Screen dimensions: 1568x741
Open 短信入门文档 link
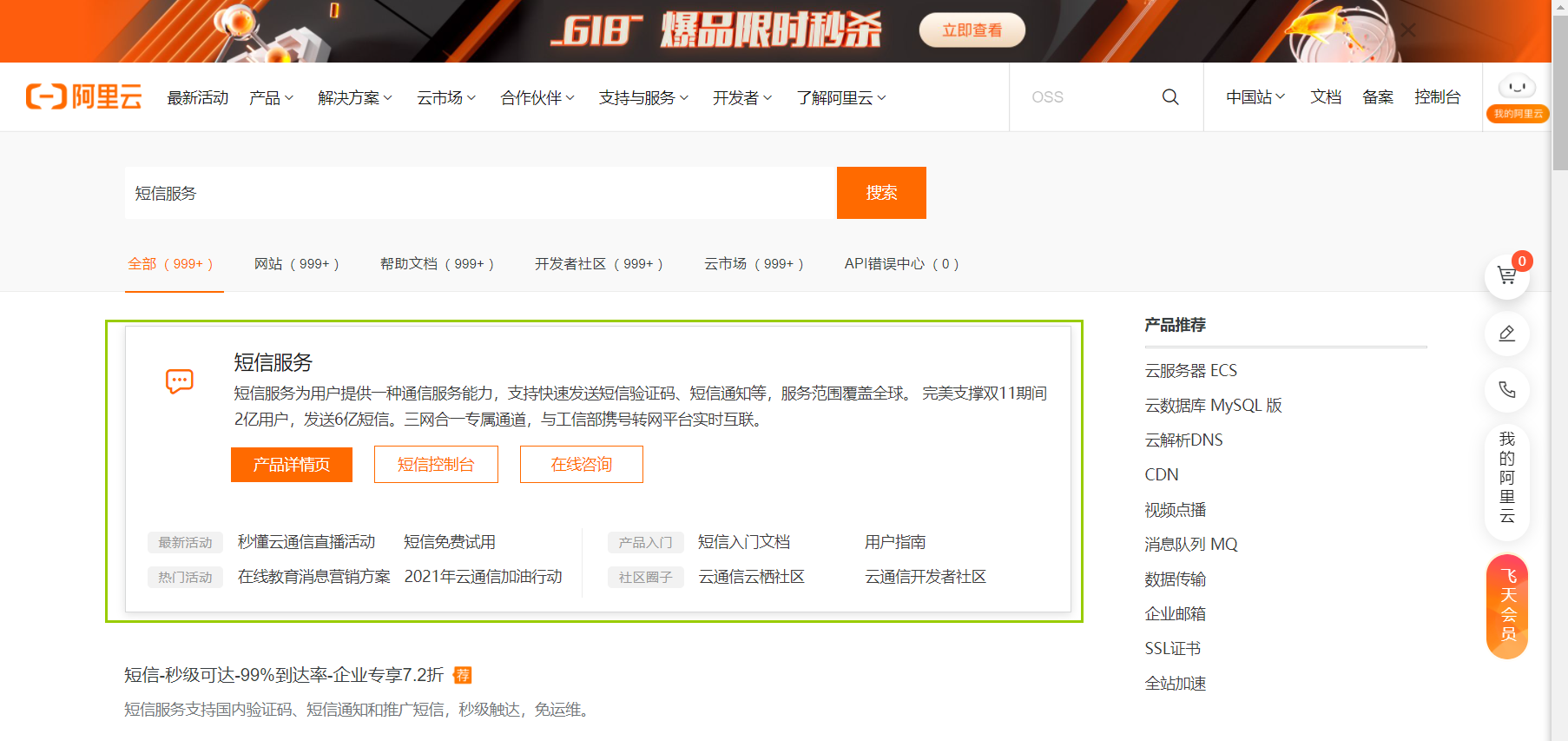pyautogui.click(x=744, y=542)
